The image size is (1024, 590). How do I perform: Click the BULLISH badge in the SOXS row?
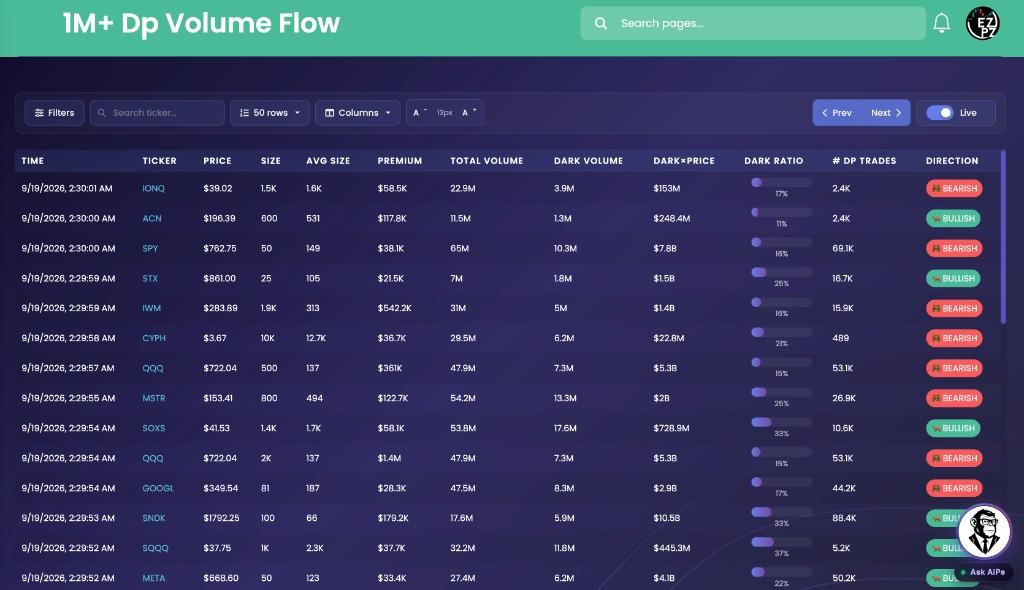[953, 428]
